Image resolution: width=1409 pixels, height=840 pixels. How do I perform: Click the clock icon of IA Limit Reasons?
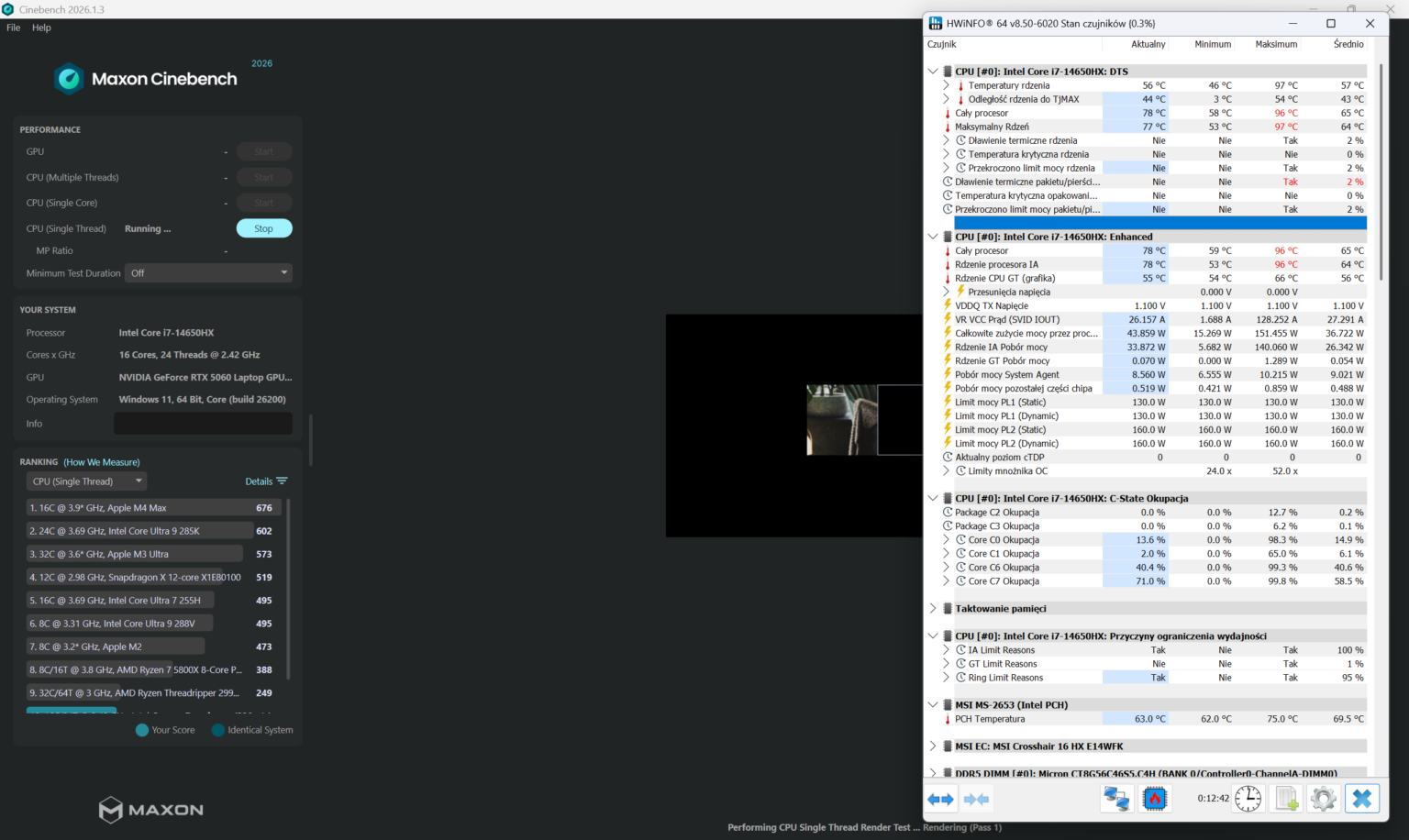(961, 649)
